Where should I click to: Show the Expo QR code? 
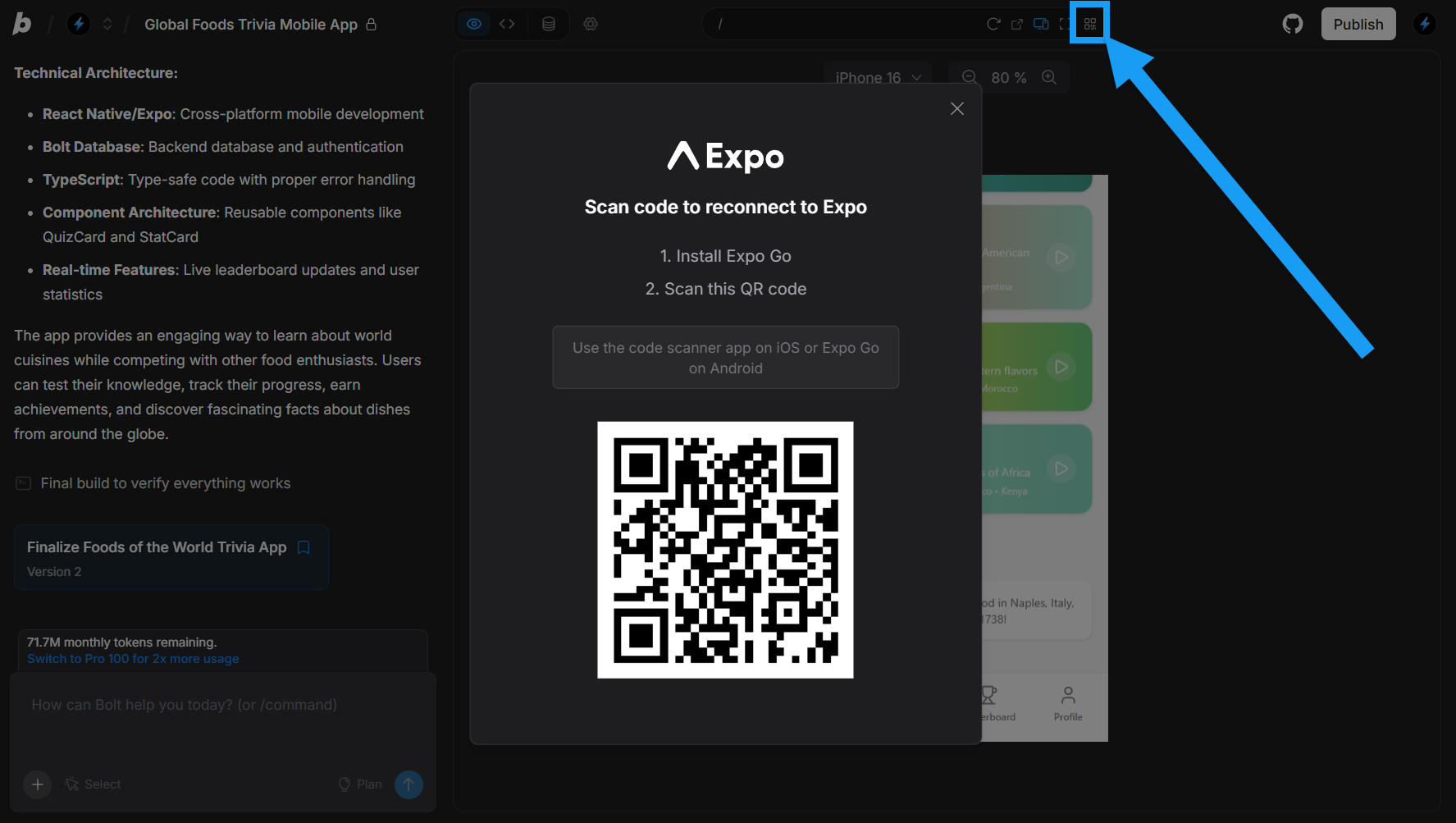click(1090, 24)
